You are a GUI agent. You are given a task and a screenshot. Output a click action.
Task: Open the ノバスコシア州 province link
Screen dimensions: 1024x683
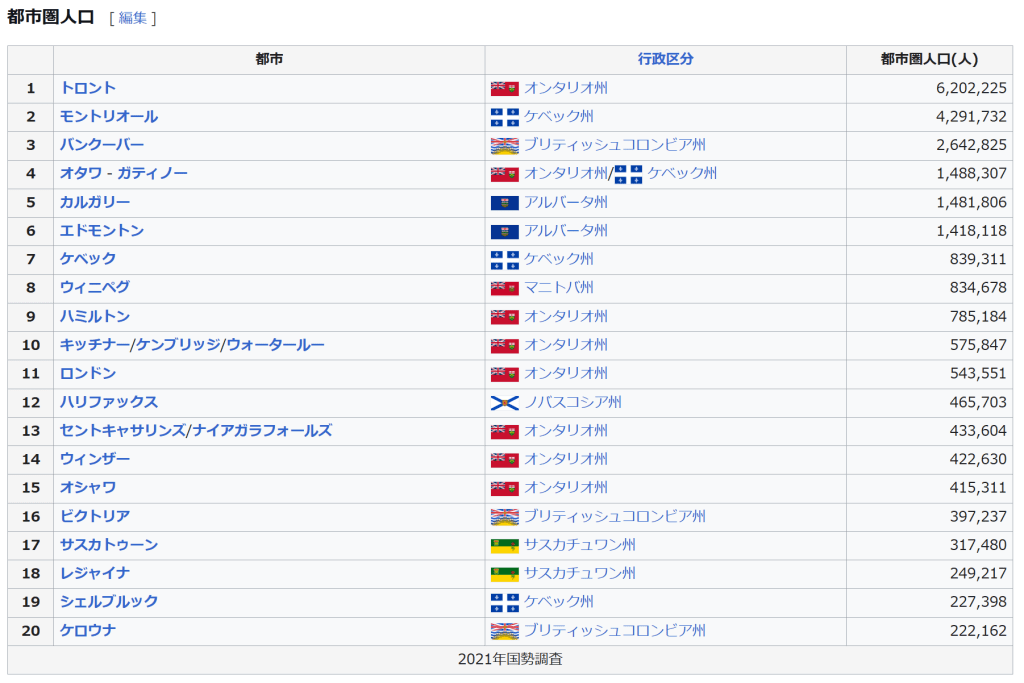tap(573, 402)
